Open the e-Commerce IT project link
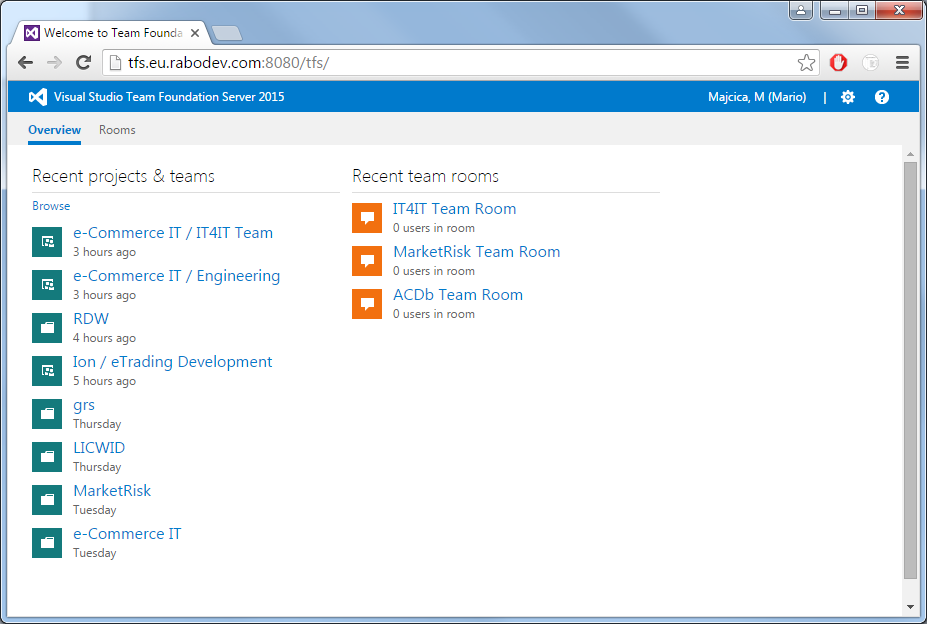The height and width of the screenshot is (624, 927). pos(127,534)
